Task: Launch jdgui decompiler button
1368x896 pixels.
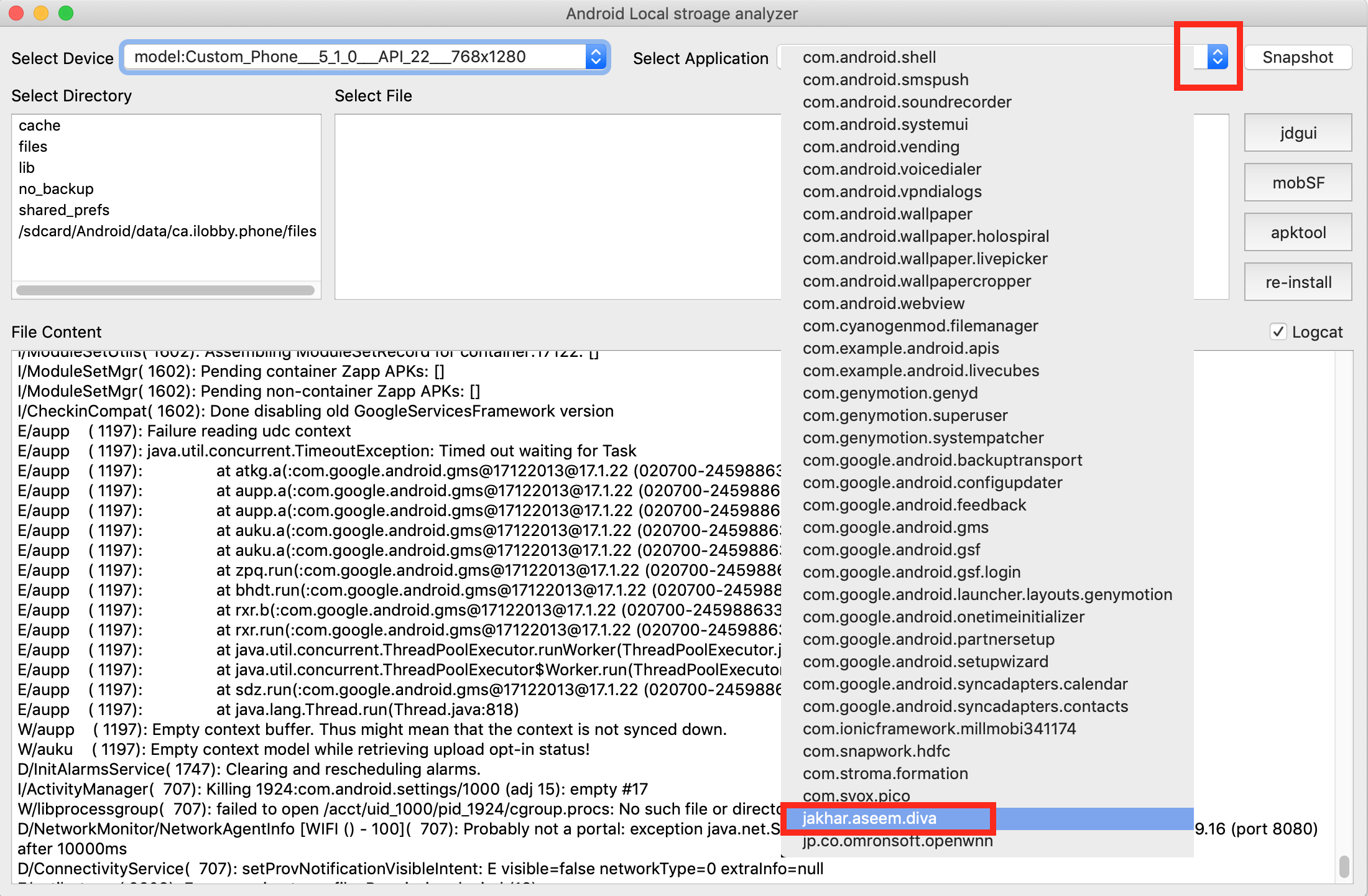Action: (x=1298, y=132)
